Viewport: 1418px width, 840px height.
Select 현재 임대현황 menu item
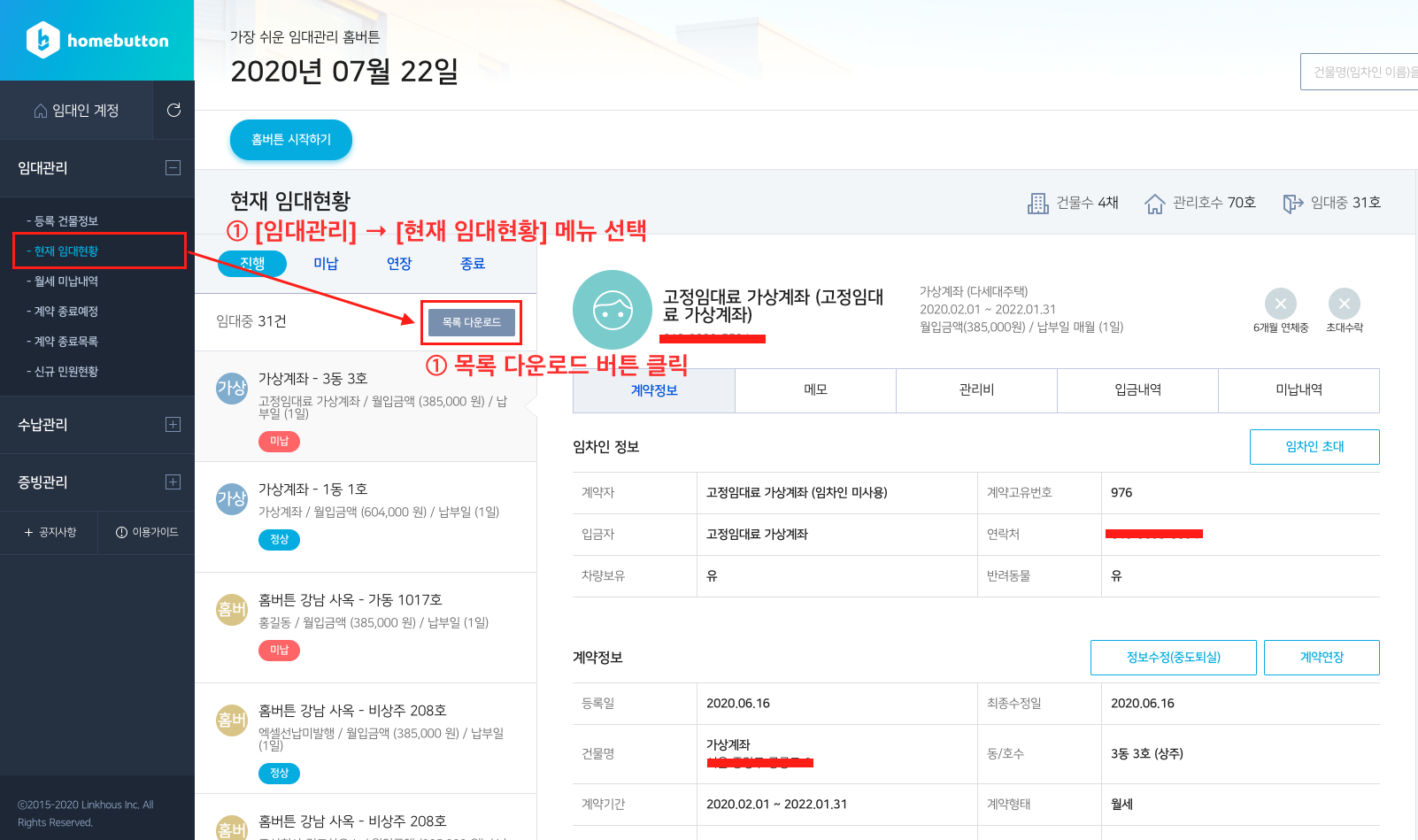click(x=63, y=251)
